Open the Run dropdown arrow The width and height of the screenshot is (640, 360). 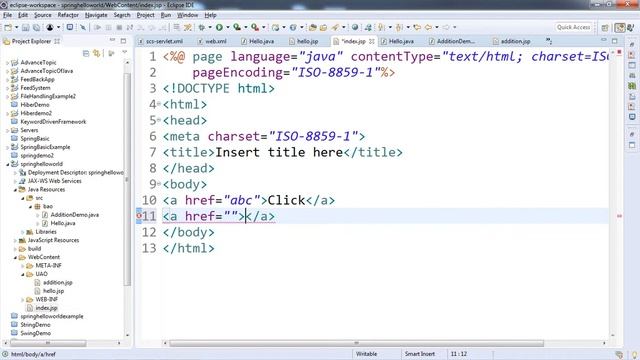click(x=228, y=27)
